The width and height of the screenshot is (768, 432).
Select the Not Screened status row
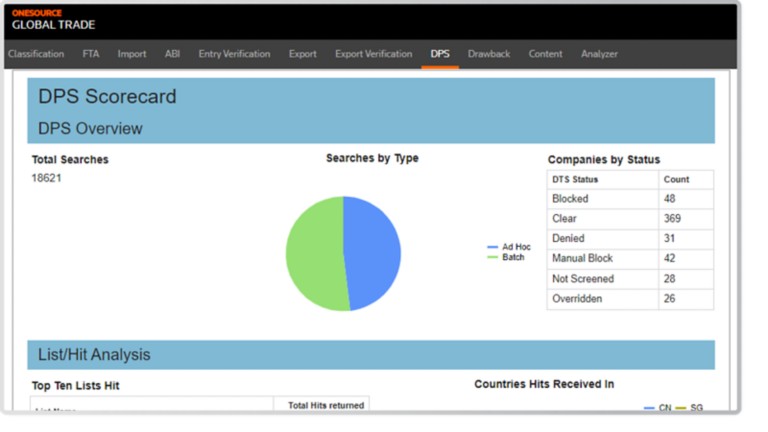click(x=630, y=279)
